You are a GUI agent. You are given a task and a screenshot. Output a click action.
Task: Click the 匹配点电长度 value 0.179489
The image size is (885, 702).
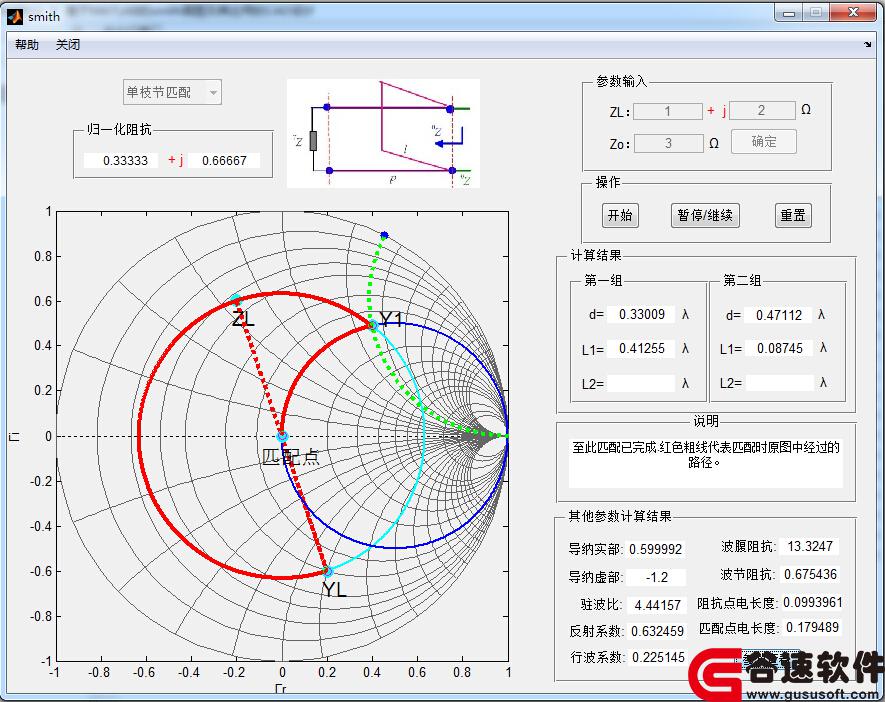tap(812, 628)
